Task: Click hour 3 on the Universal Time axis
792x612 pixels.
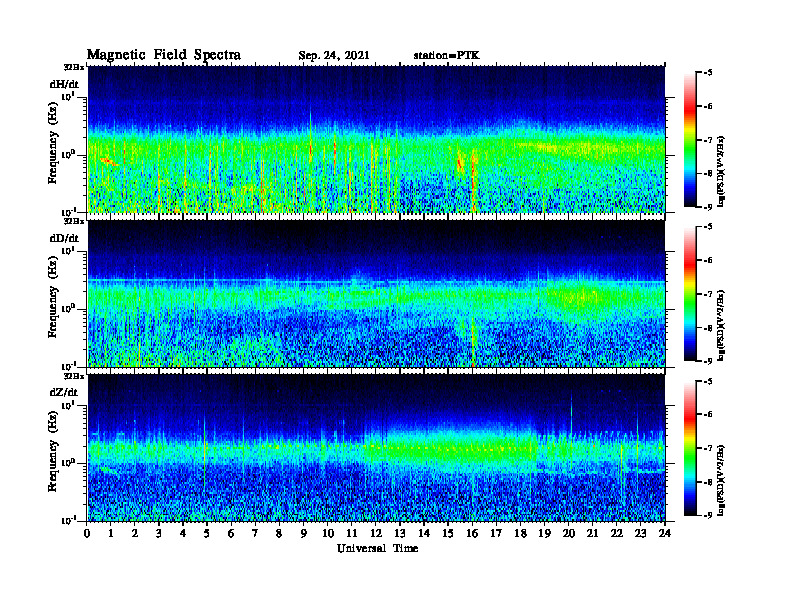Action: pyautogui.click(x=159, y=534)
